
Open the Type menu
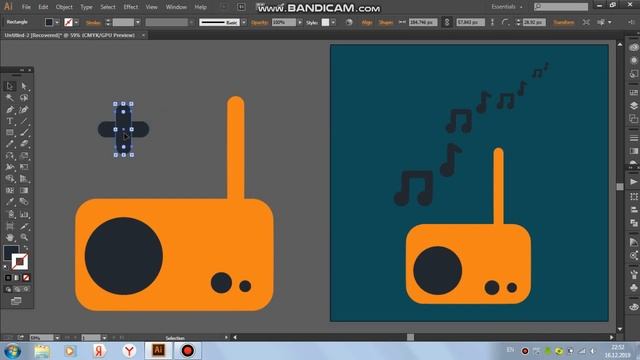(x=86, y=7)
